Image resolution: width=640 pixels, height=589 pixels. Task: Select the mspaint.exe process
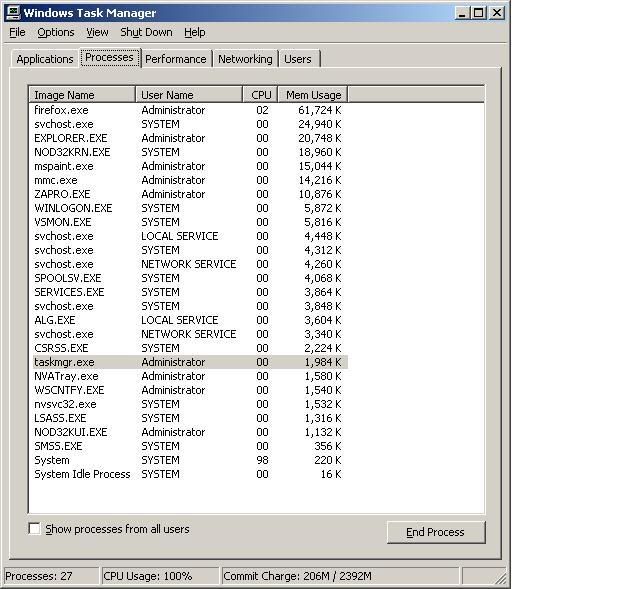[x=63, y=166]
